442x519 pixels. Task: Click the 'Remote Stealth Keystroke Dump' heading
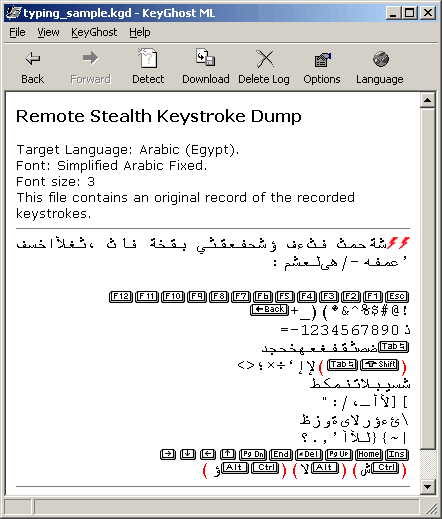[x=159, y=116]
